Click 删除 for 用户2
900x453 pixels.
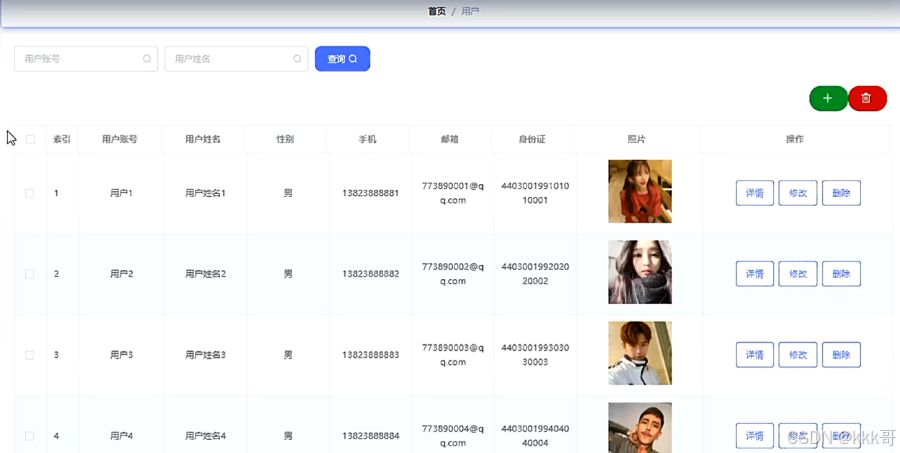tap(841, 274)
